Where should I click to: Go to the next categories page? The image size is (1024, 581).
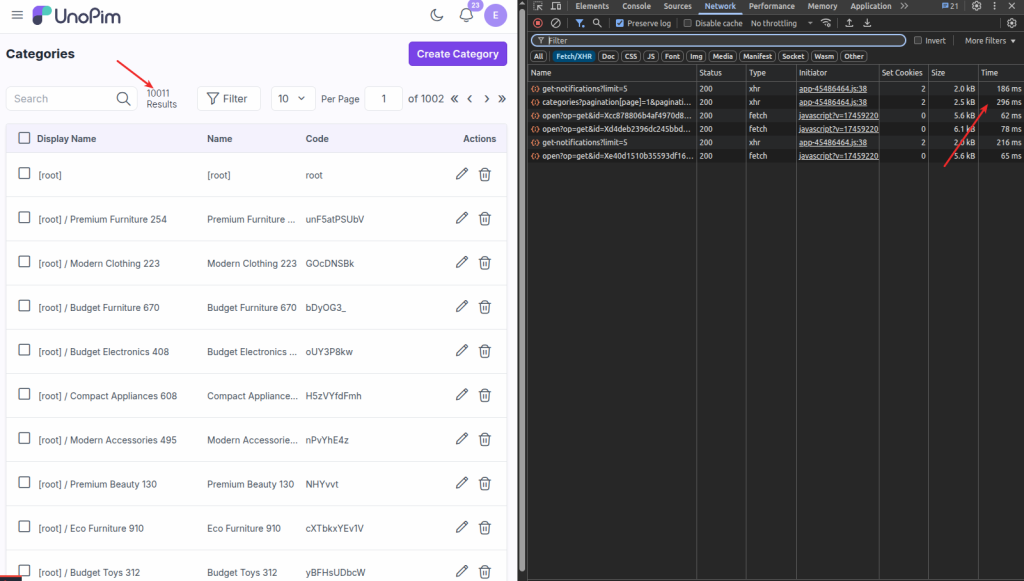coord(487,99)
